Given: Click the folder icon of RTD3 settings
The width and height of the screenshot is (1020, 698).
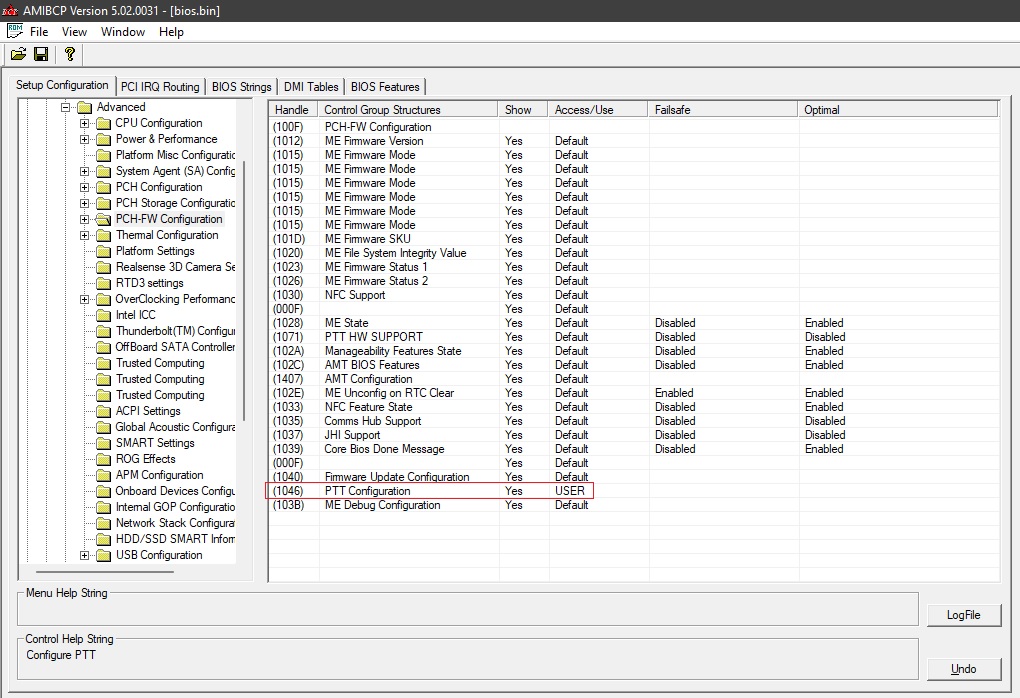Looking at the screenshot, I should 103,284.
